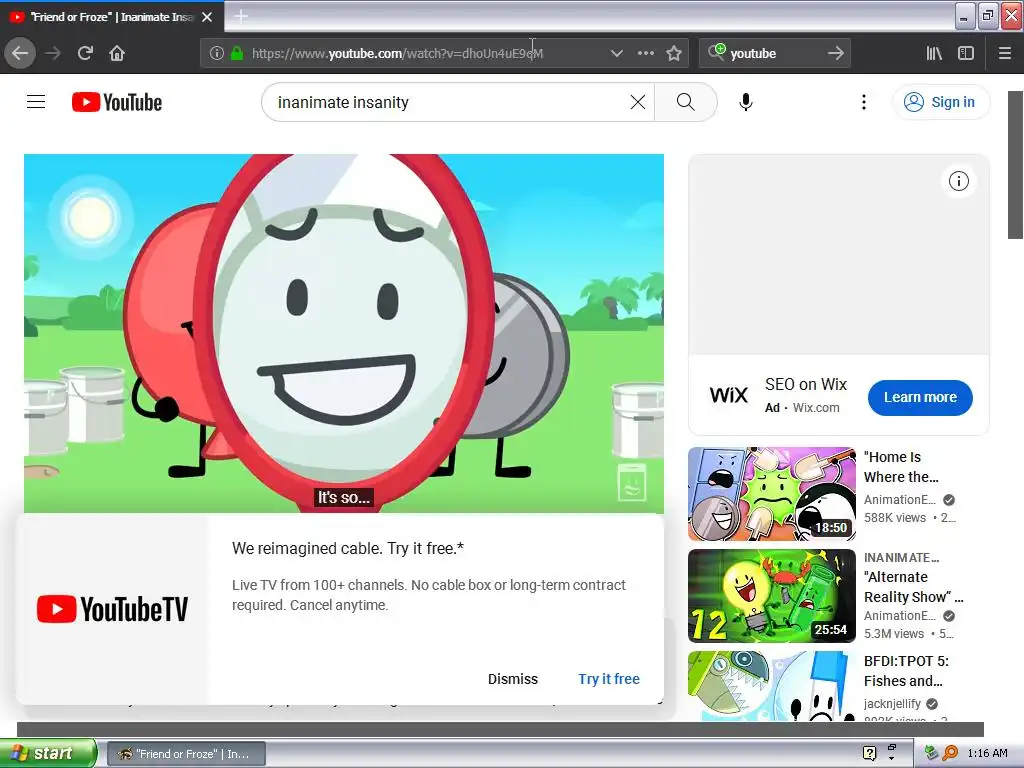Select Firefox taskbar button 'Friend or Froze'
Viewport: 1024px width, 768px height.
click(186, 754)
